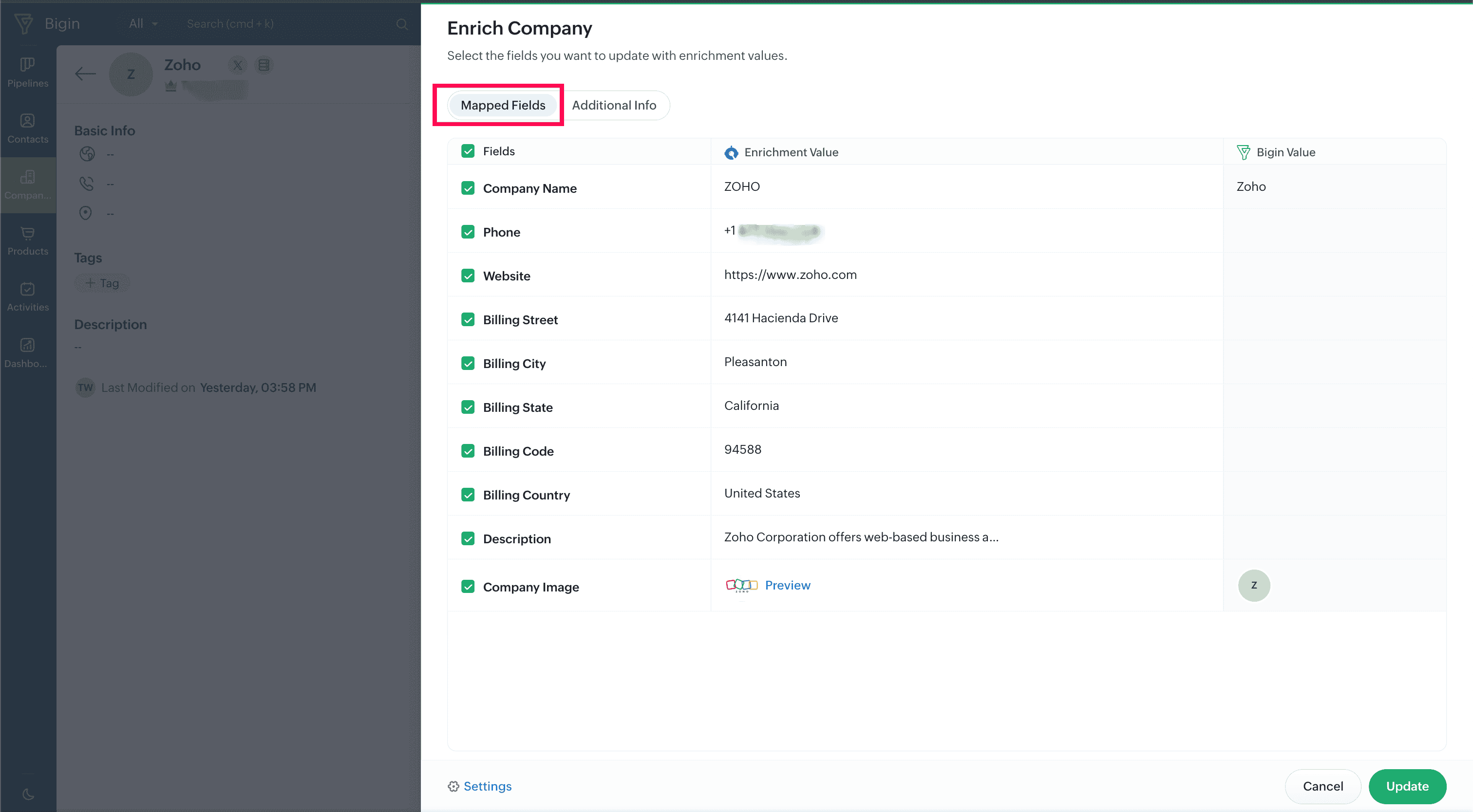
Task: Click the Enrichment Value column icon
Action: (x=731, y=152)
